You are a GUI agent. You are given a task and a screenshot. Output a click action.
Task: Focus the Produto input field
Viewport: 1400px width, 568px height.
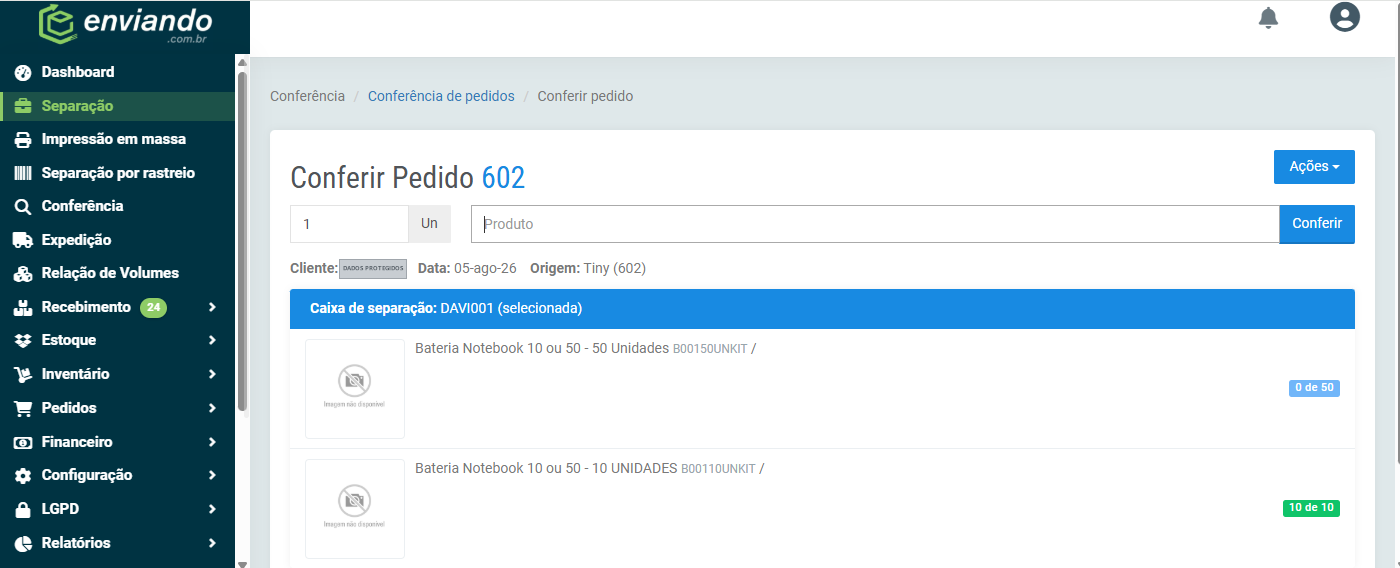tap(875, 224)
